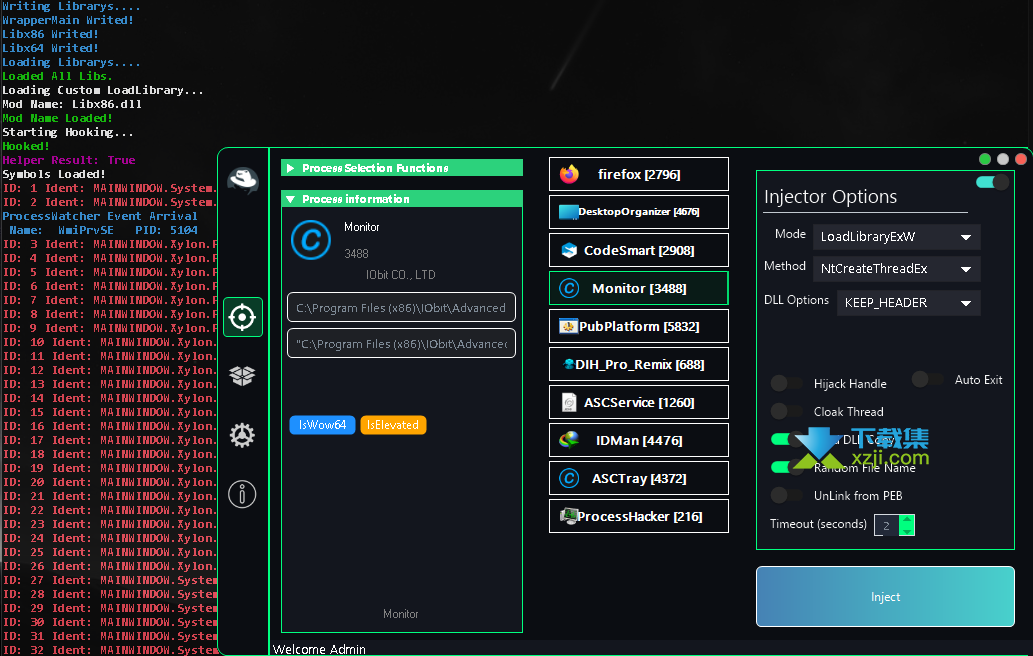Open the gear settings page in sidebar

coord(242,435)
